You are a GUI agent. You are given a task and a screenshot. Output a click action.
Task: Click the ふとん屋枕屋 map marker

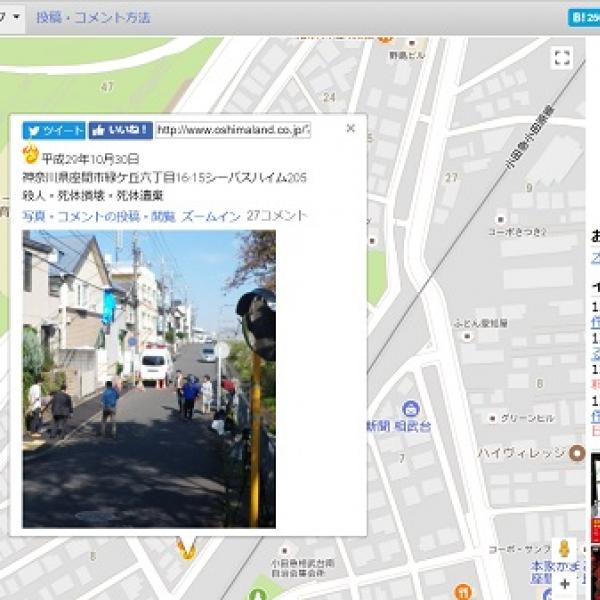[467, 337]
